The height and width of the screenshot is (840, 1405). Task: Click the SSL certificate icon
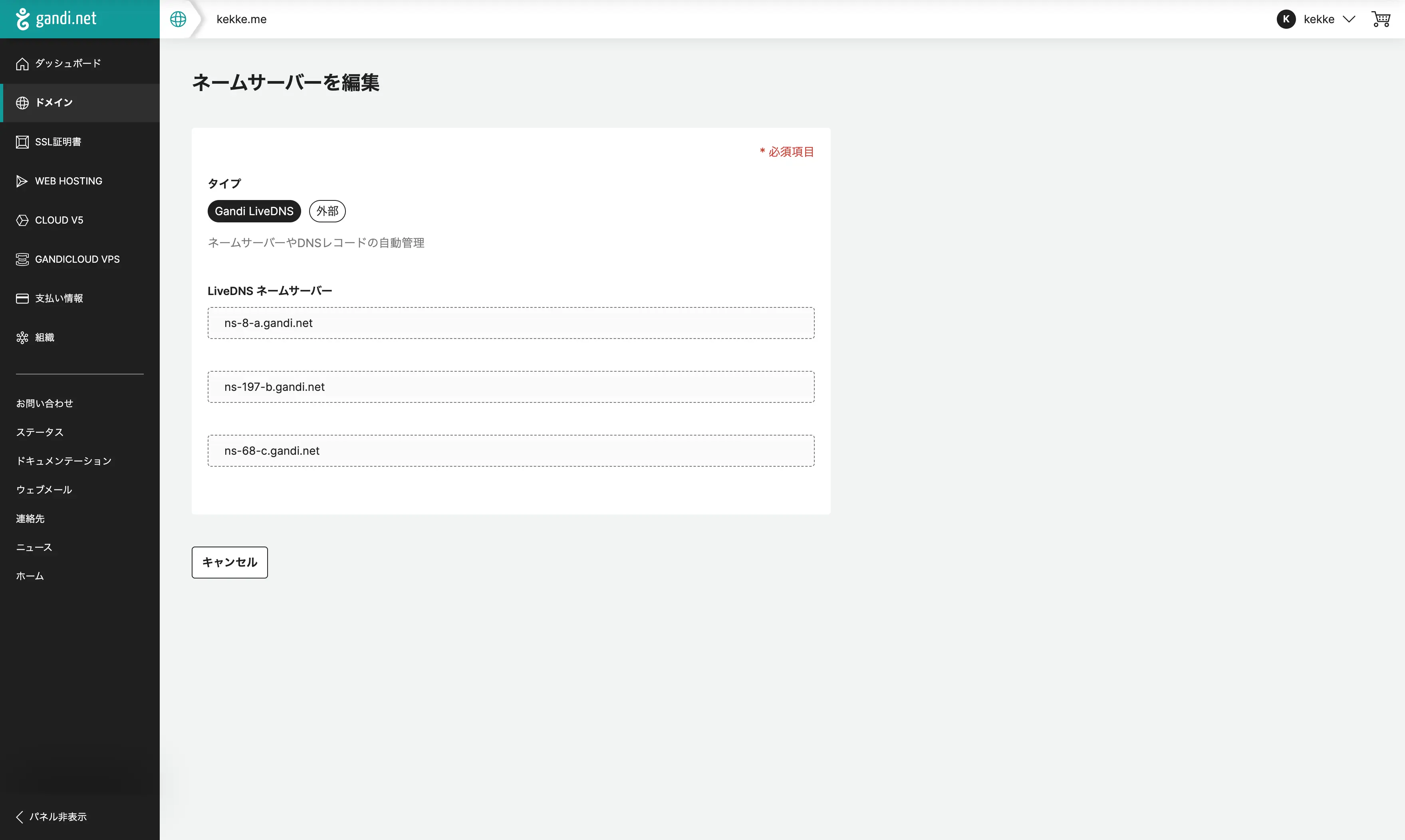point(22,142)
